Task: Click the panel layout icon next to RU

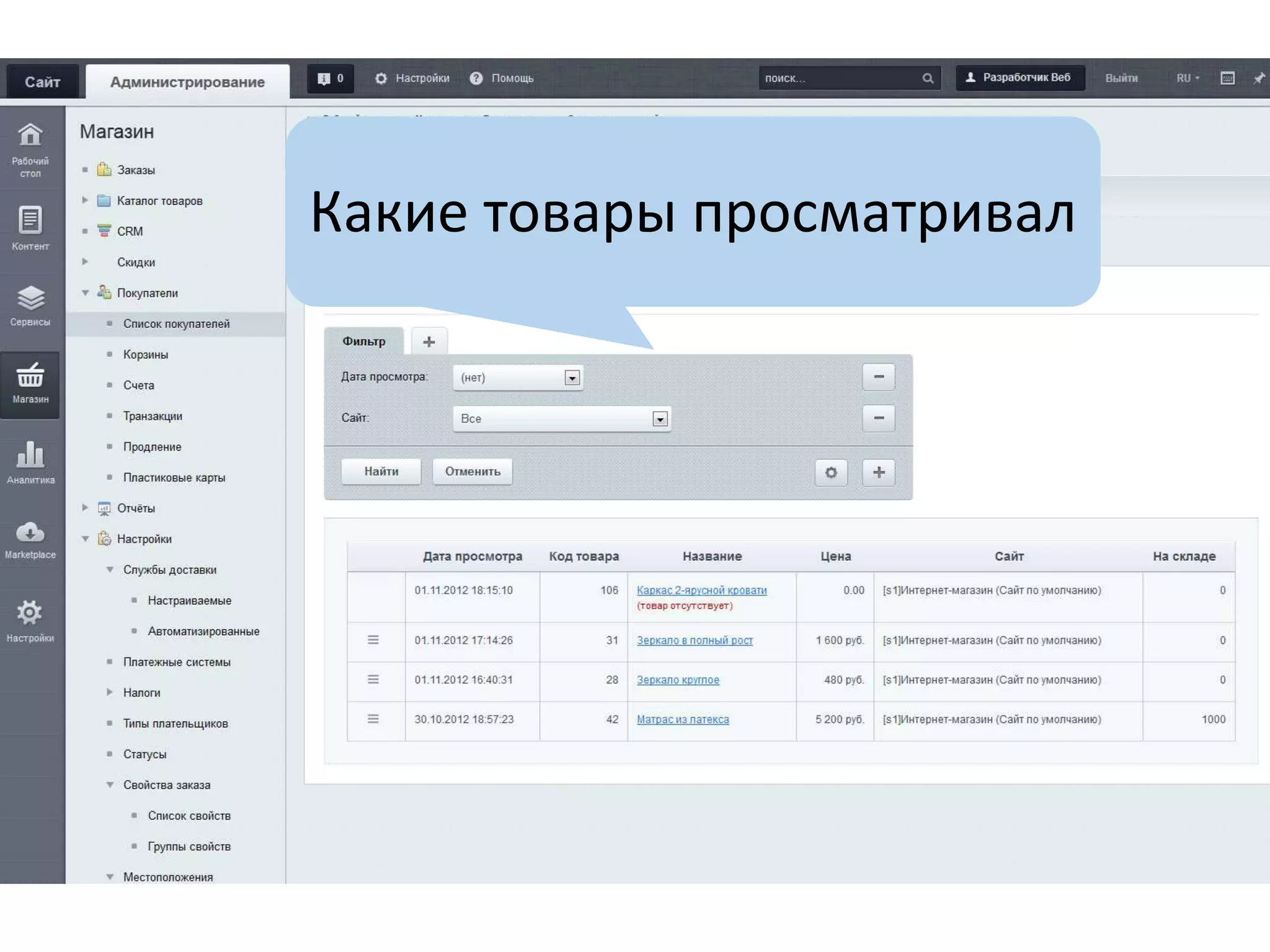Action: pos(1227,78)
